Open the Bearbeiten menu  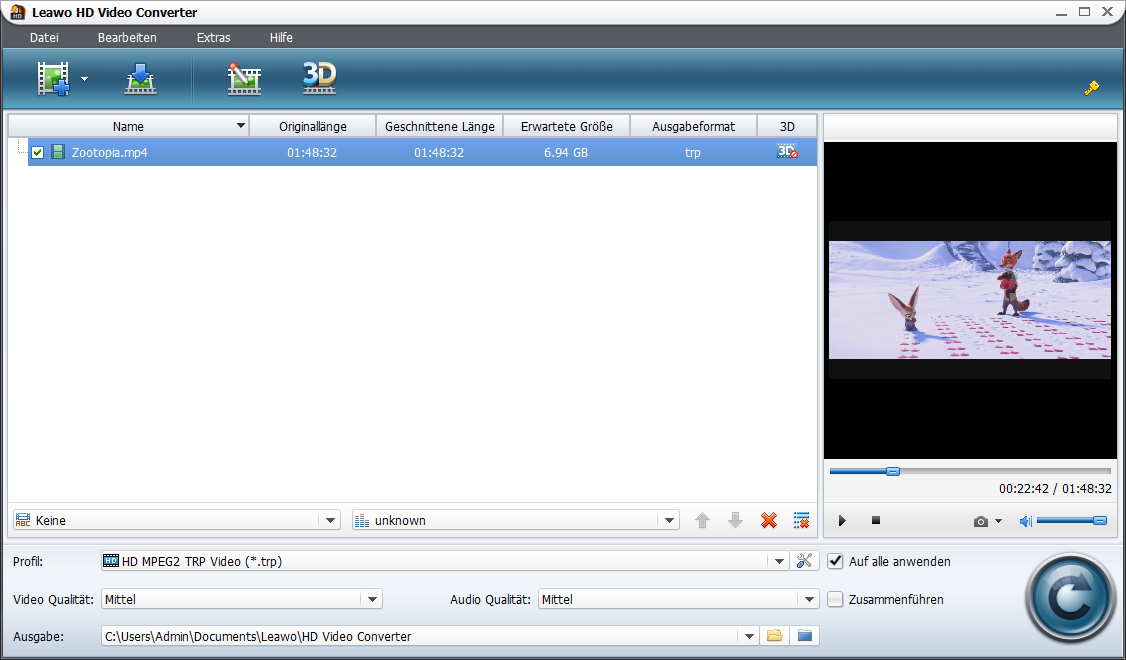[x=127, y=37]
